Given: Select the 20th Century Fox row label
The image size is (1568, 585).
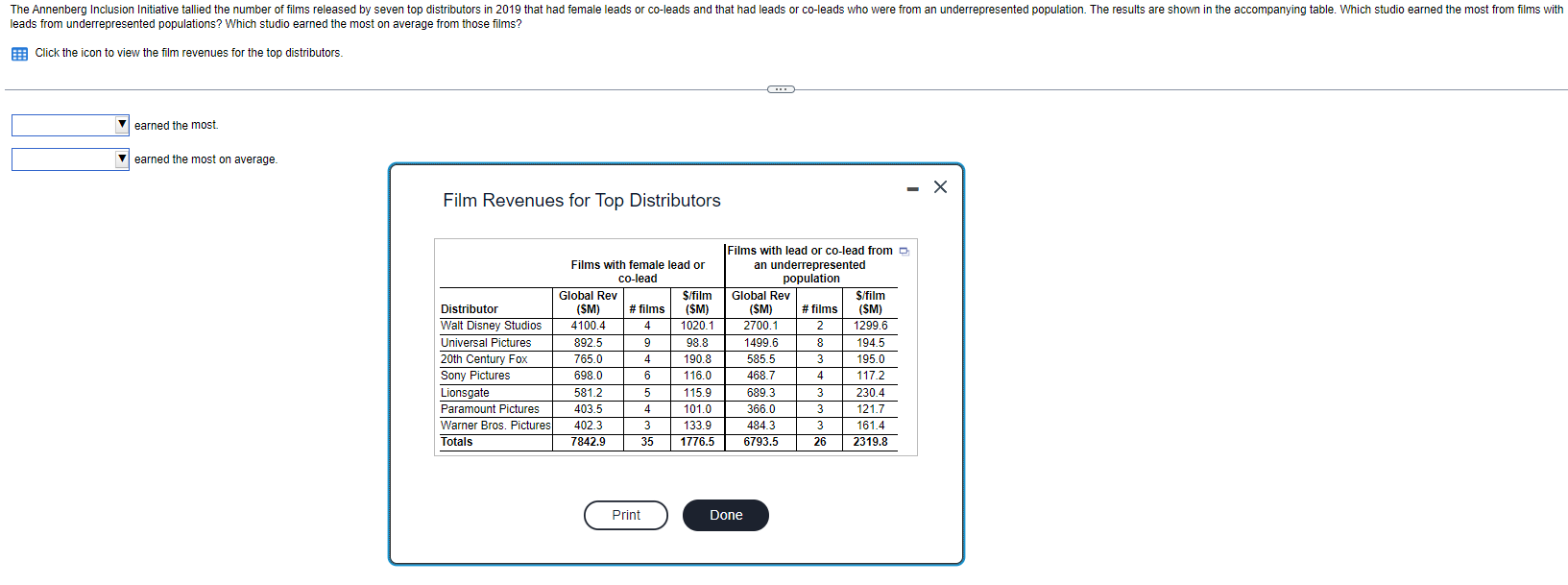Looking at the screenshot, I should [x=484, y=359].
